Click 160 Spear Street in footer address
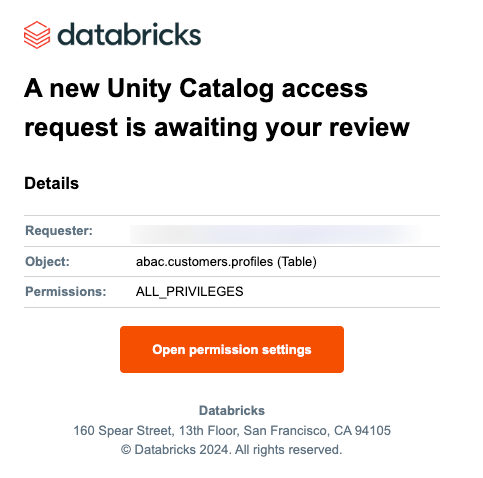 click(123, 431)
